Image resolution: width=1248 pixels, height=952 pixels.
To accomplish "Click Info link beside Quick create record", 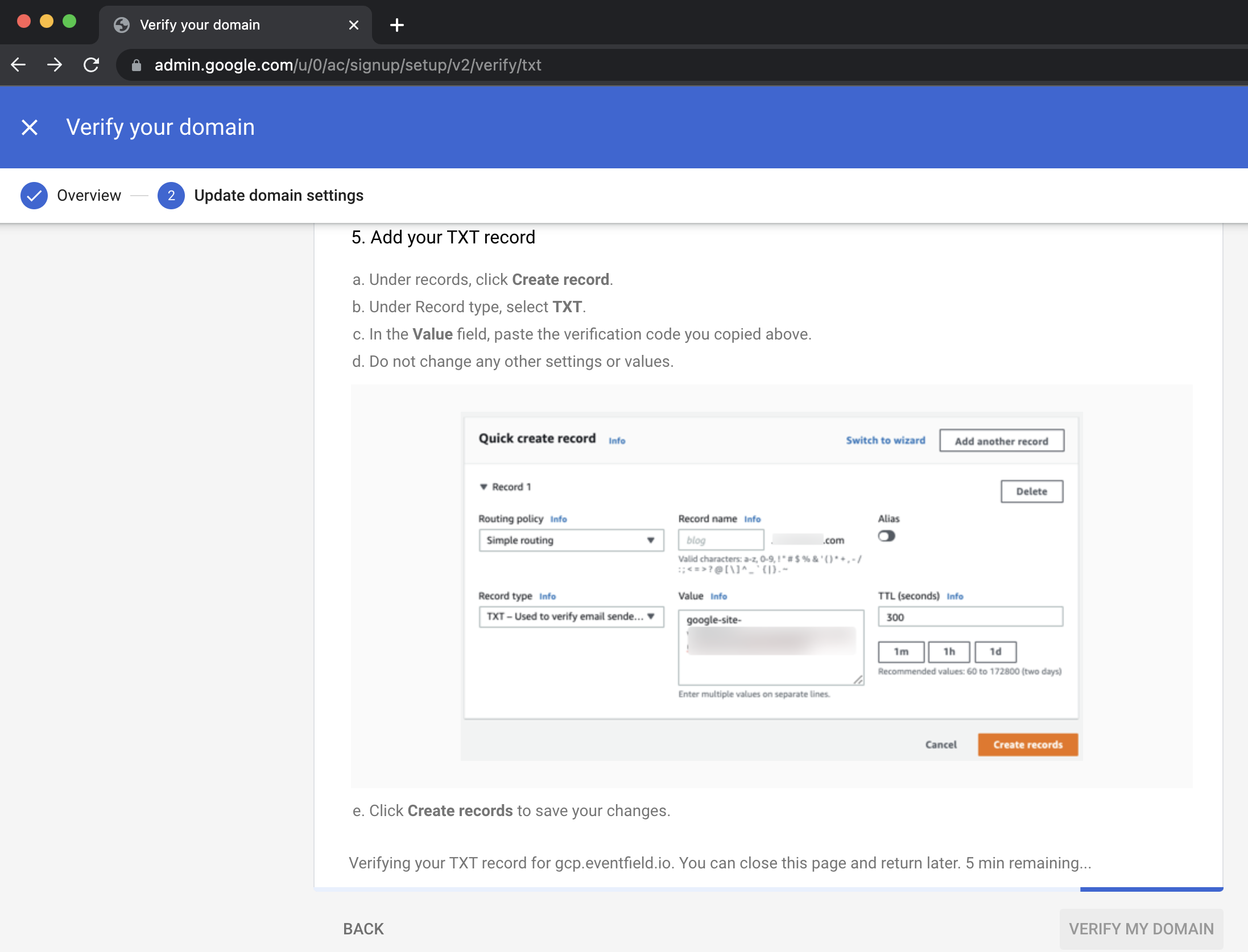I will 617,441.
